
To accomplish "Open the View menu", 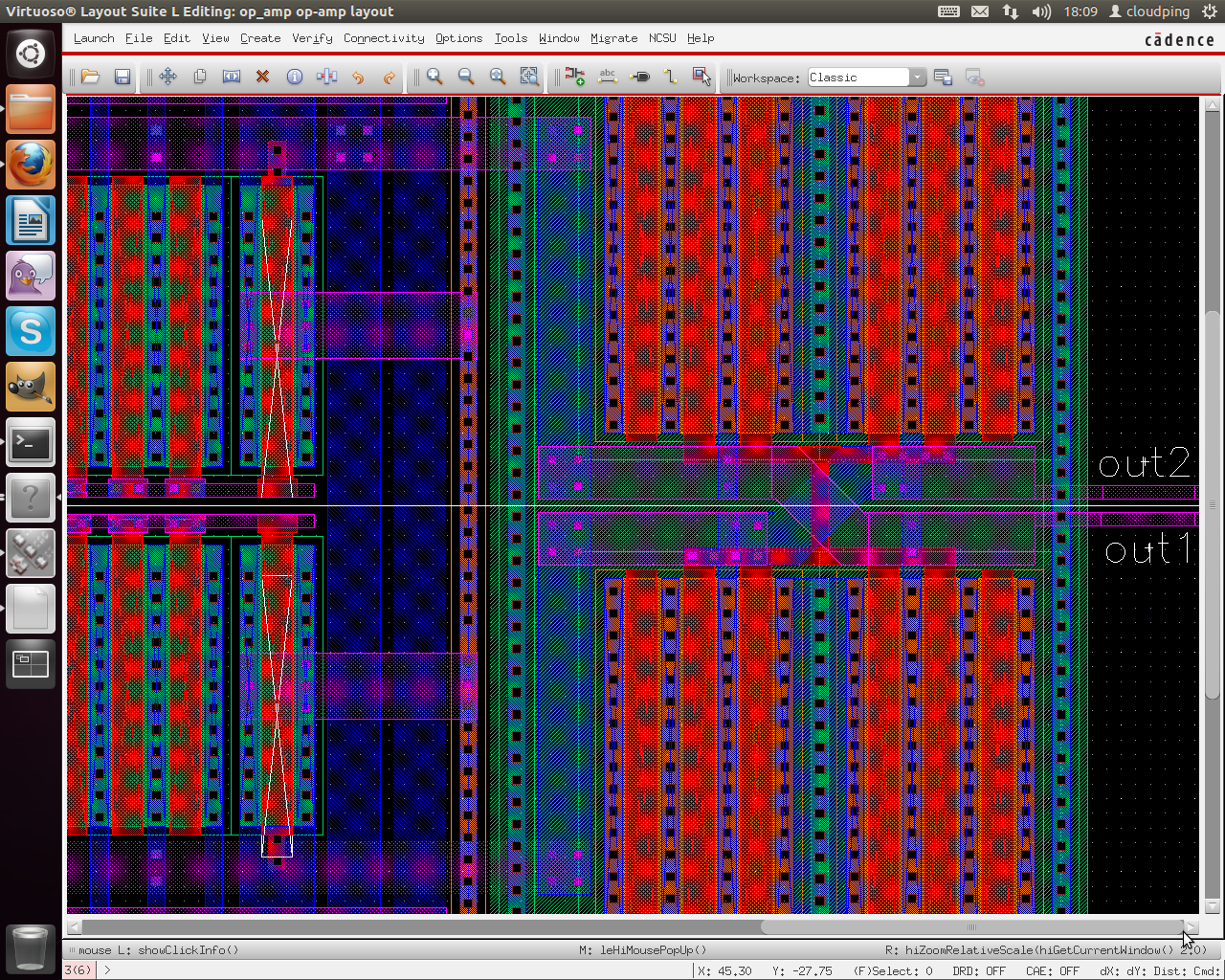I will (x=215, y=38).
